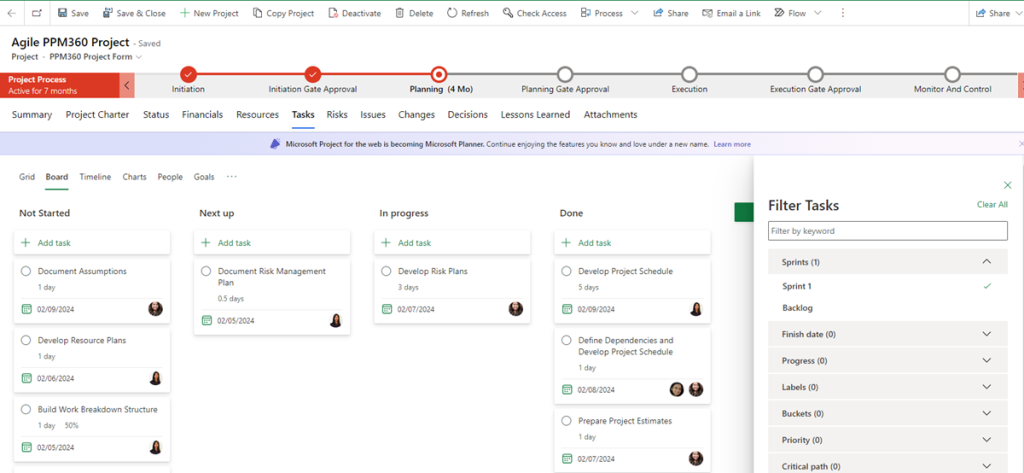1024x473 pixels.
Task: Go back with the back arrow icon
Action: pos(12,13)
